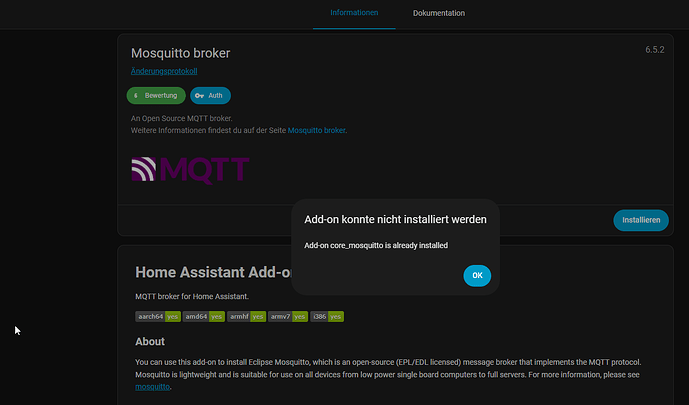
Task: Click the Installieren button
Action: pos(641,220)
